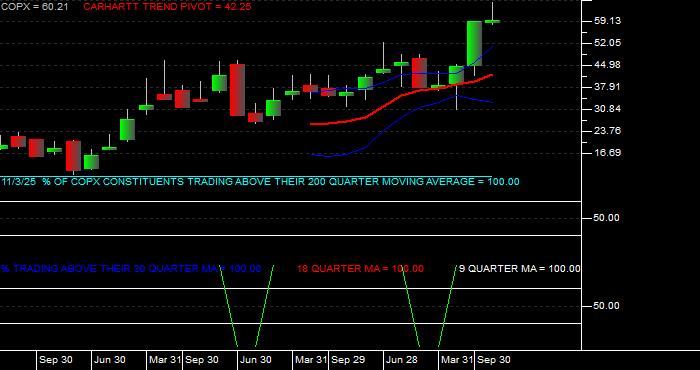This screenshot has width=700, height=370.
Task: Select the 200 quarter moving average breadth caption
Action: (261, 182)
